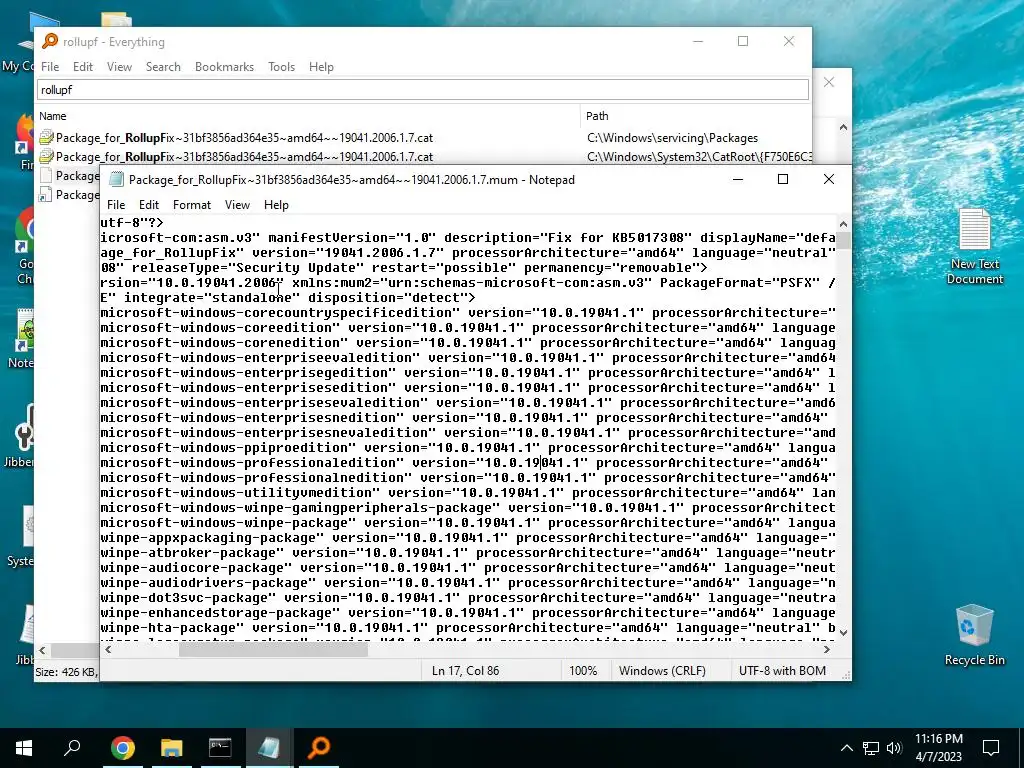Click the microsoft-windows-ppiproedition line
This screenshot has width=1024, height=768.
point(468,447)
